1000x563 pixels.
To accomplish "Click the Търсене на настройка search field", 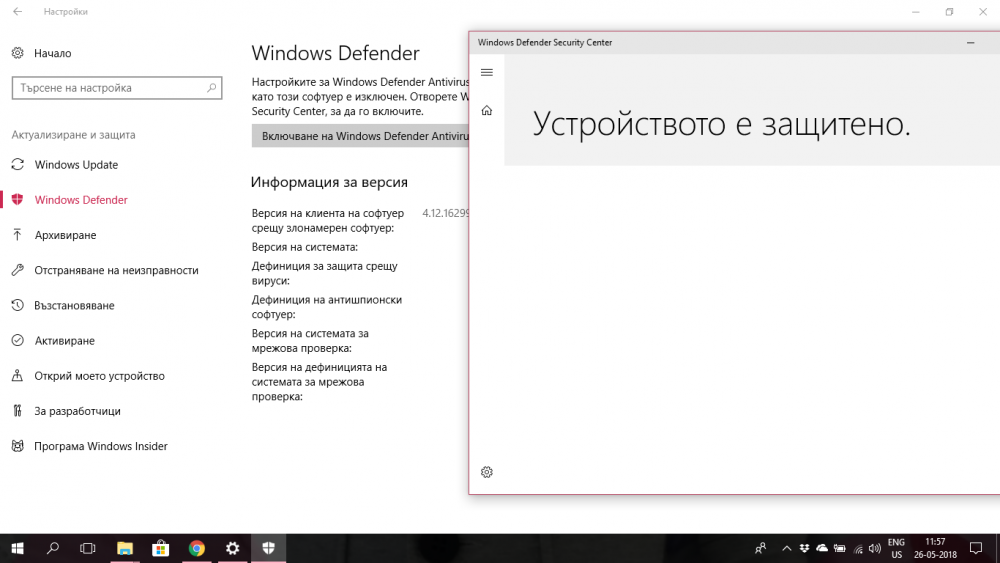I will 117,88.
